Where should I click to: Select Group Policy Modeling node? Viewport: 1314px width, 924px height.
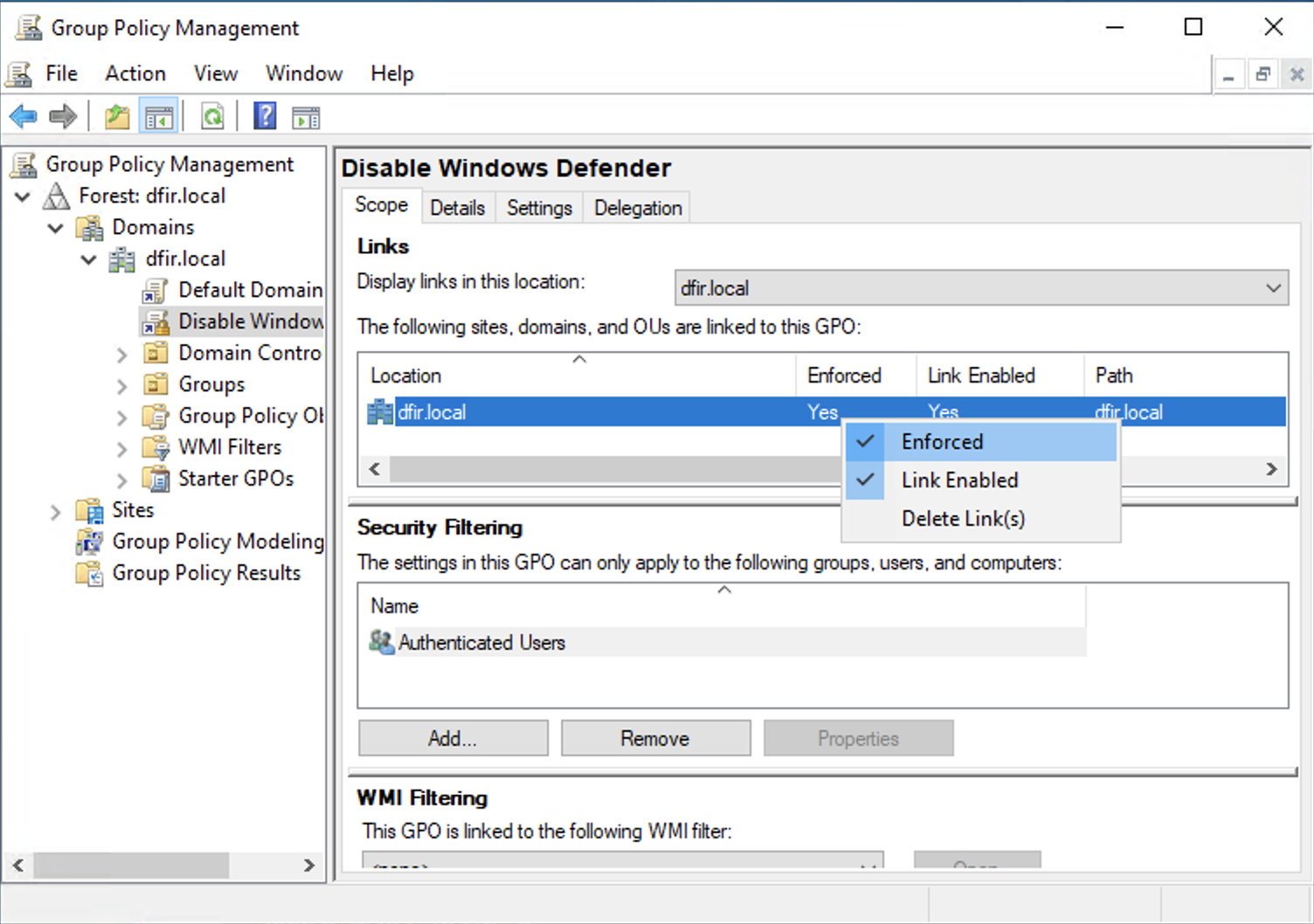pos(217,541)
